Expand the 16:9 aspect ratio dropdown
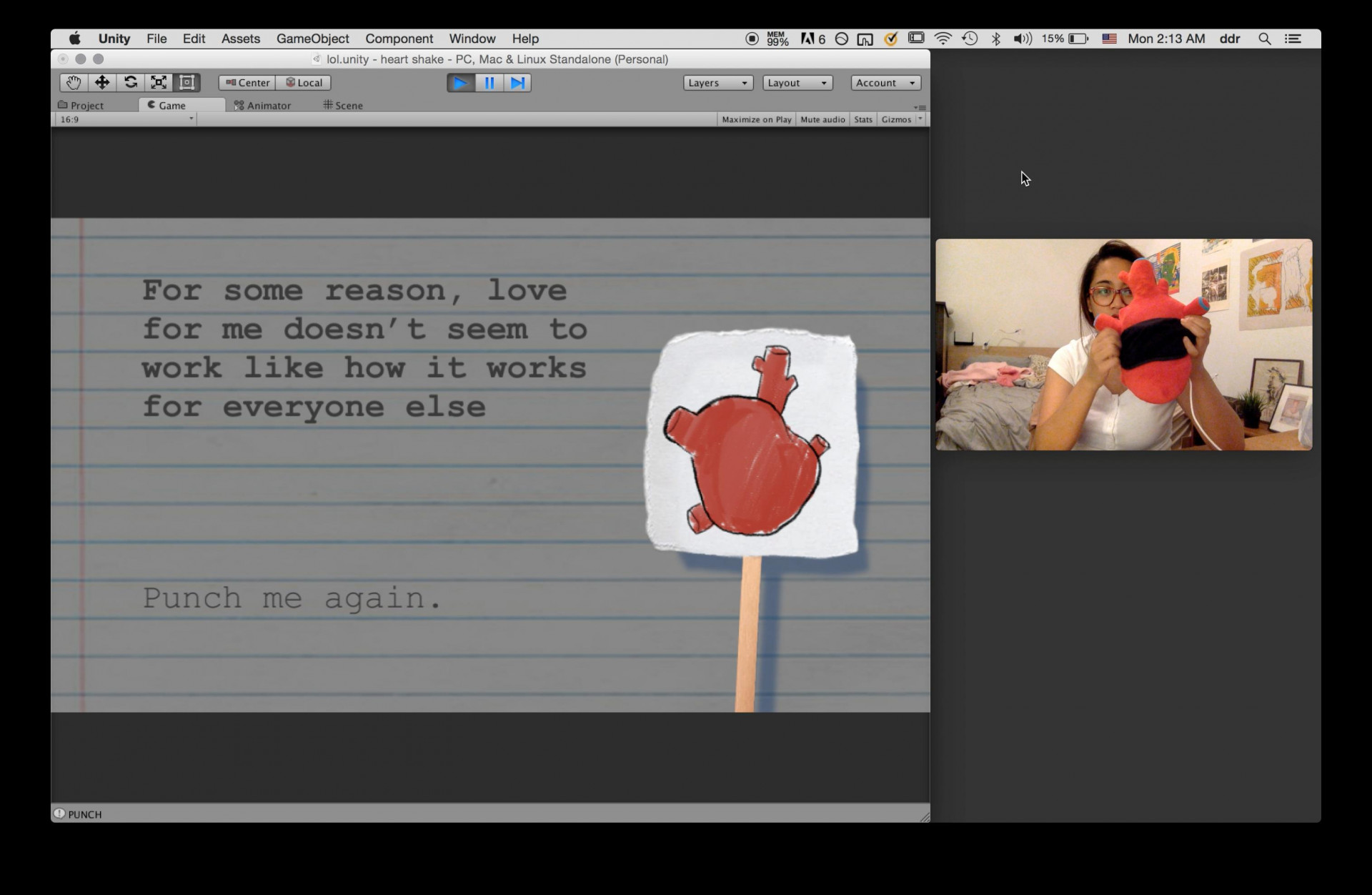The image size is (1372, 895). click(x=126, y=119)
